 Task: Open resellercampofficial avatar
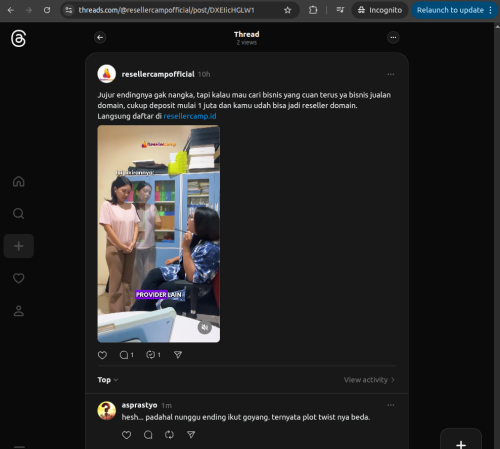(x=107, y=74)
